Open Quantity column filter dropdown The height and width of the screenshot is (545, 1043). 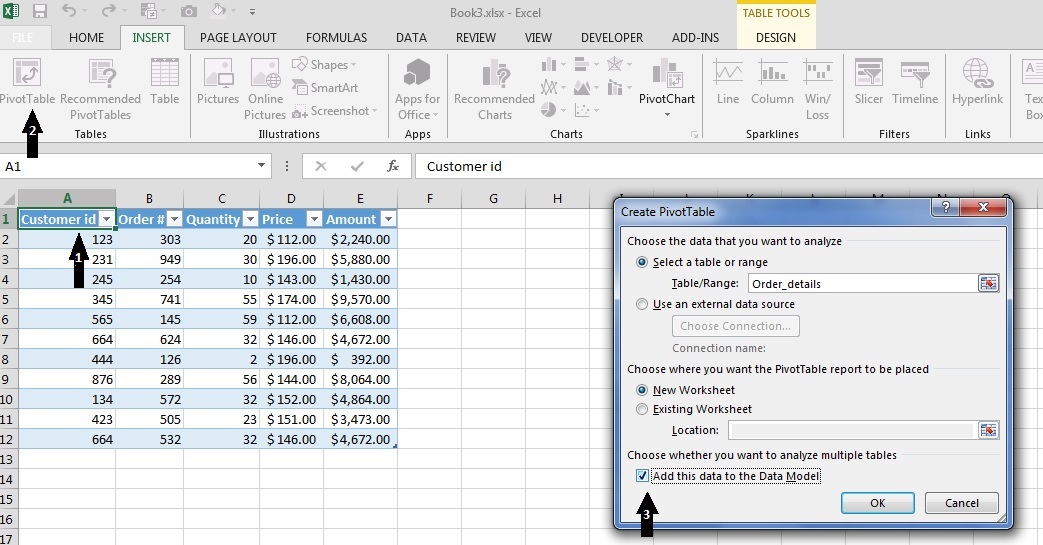pyautogui.click(x=250, y=219)
